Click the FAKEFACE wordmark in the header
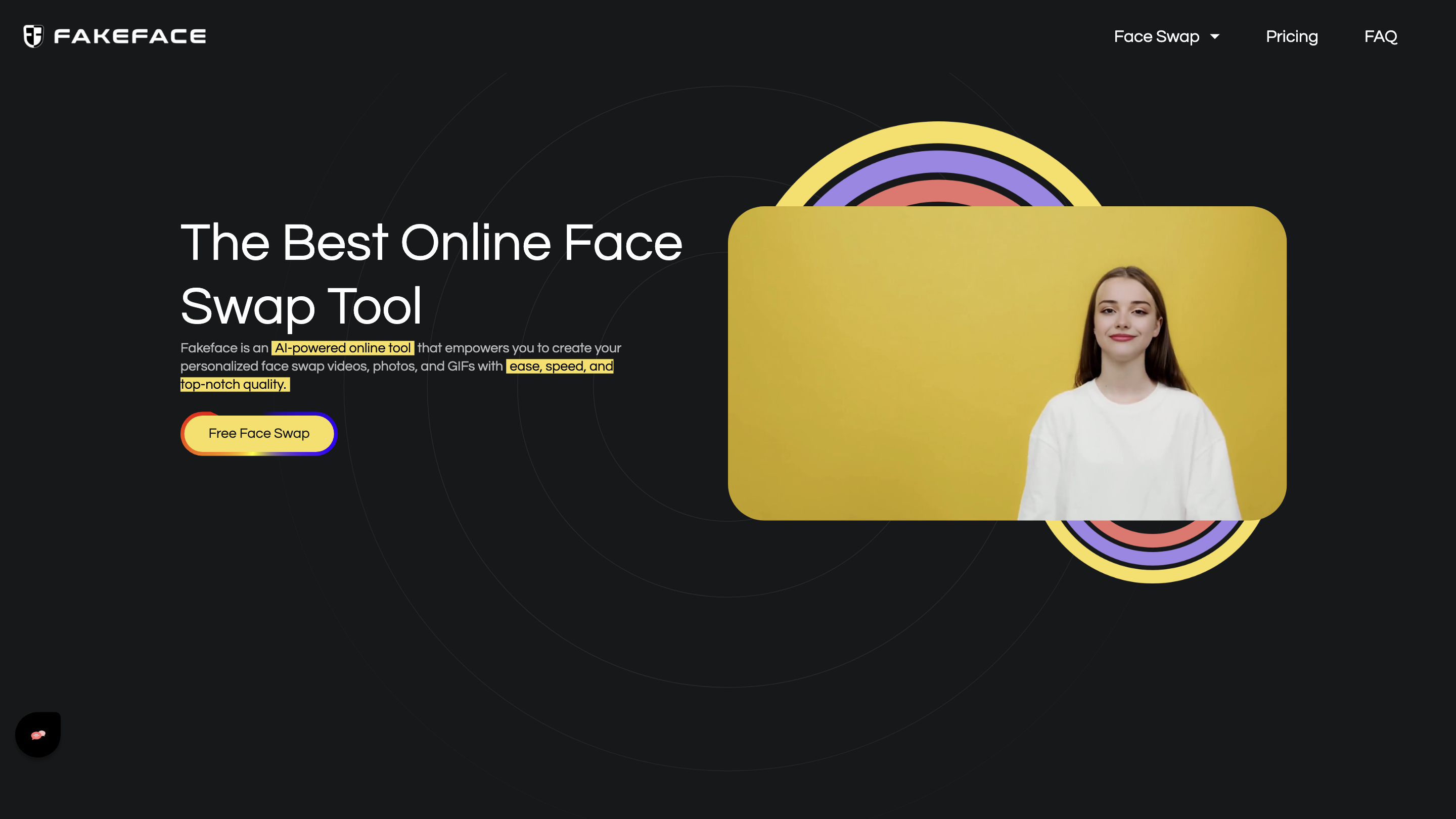This screenshot has height=819, width=1456. coord(129,35)
